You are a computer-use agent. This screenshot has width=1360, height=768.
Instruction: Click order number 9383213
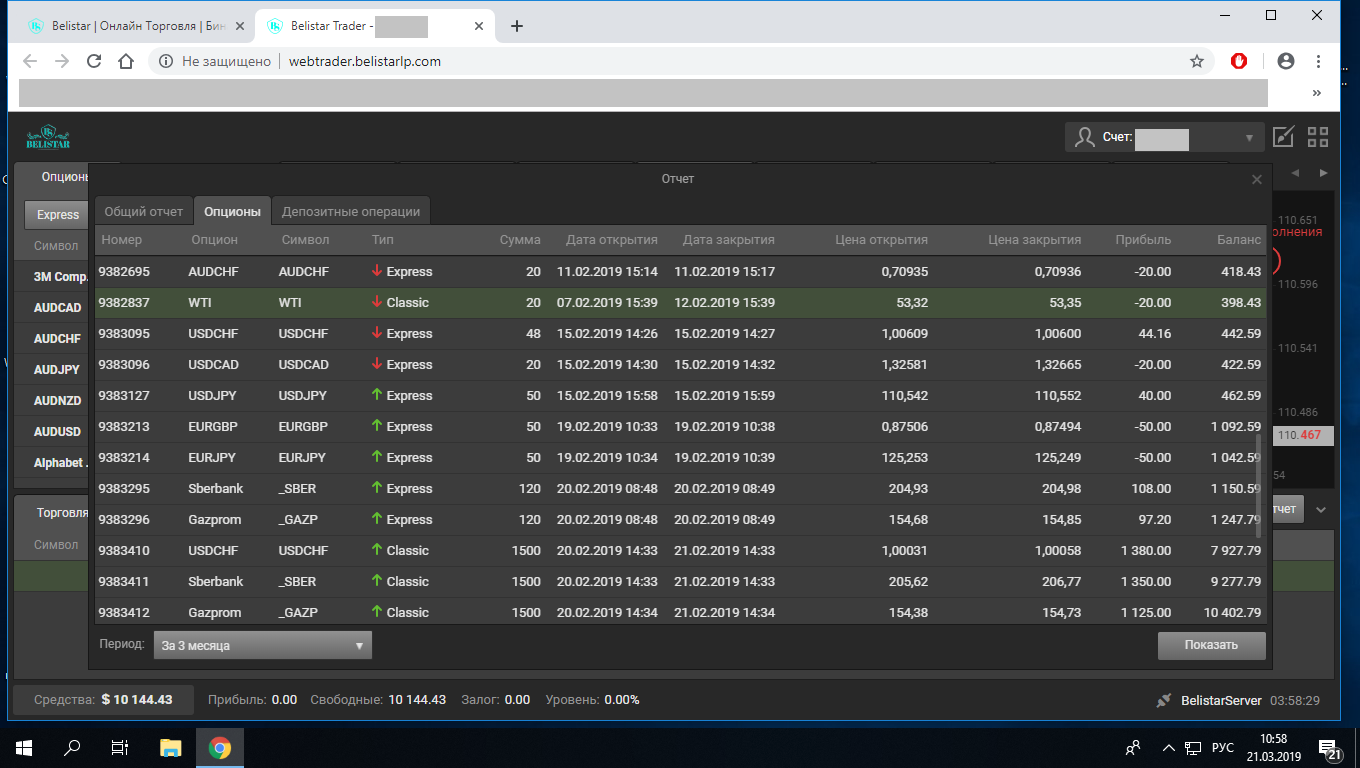(x=124, y=427)
